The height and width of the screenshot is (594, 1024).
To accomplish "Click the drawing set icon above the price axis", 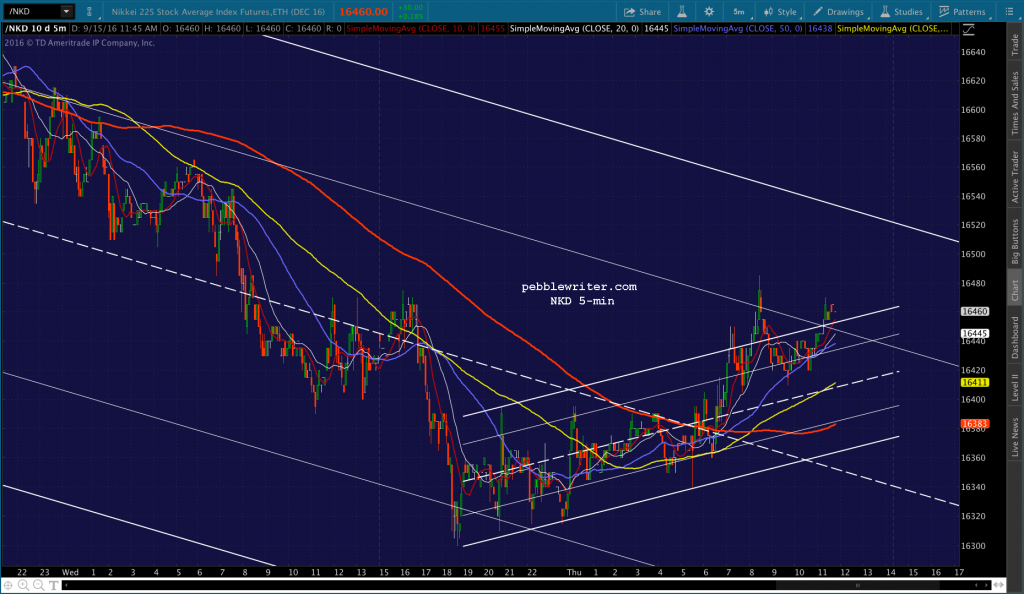I will pyautogui.click(x=968, y=29).
